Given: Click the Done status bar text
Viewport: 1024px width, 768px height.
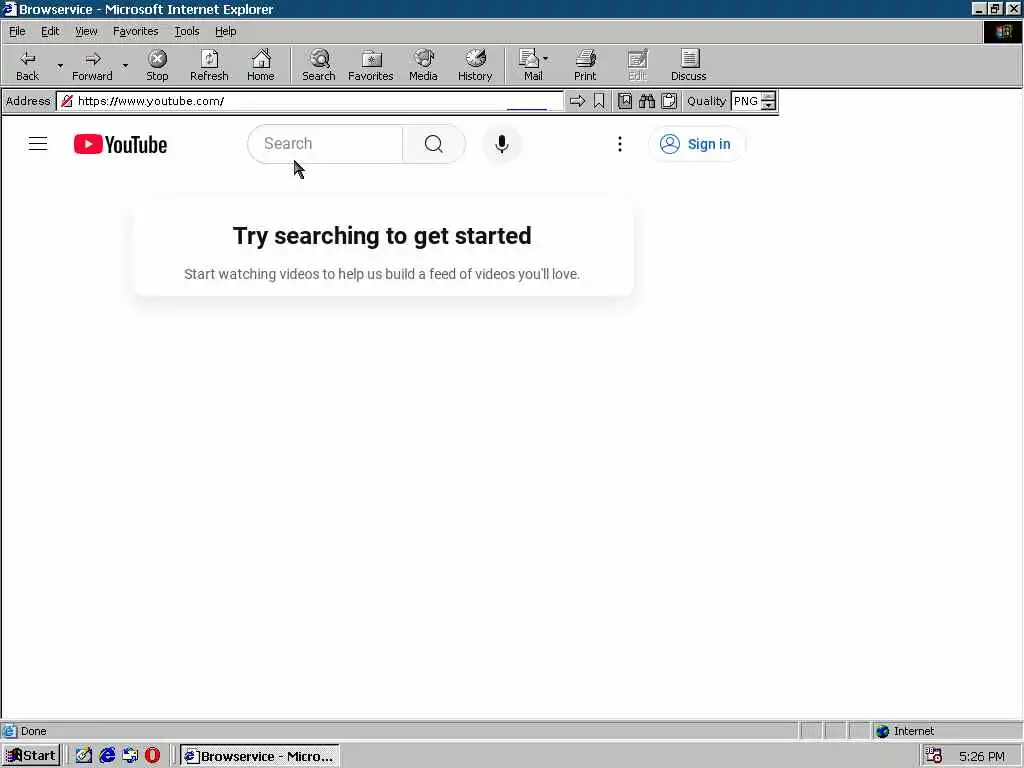Looking at the screenshot, I should pyautogui.click(x=33, y=731).
